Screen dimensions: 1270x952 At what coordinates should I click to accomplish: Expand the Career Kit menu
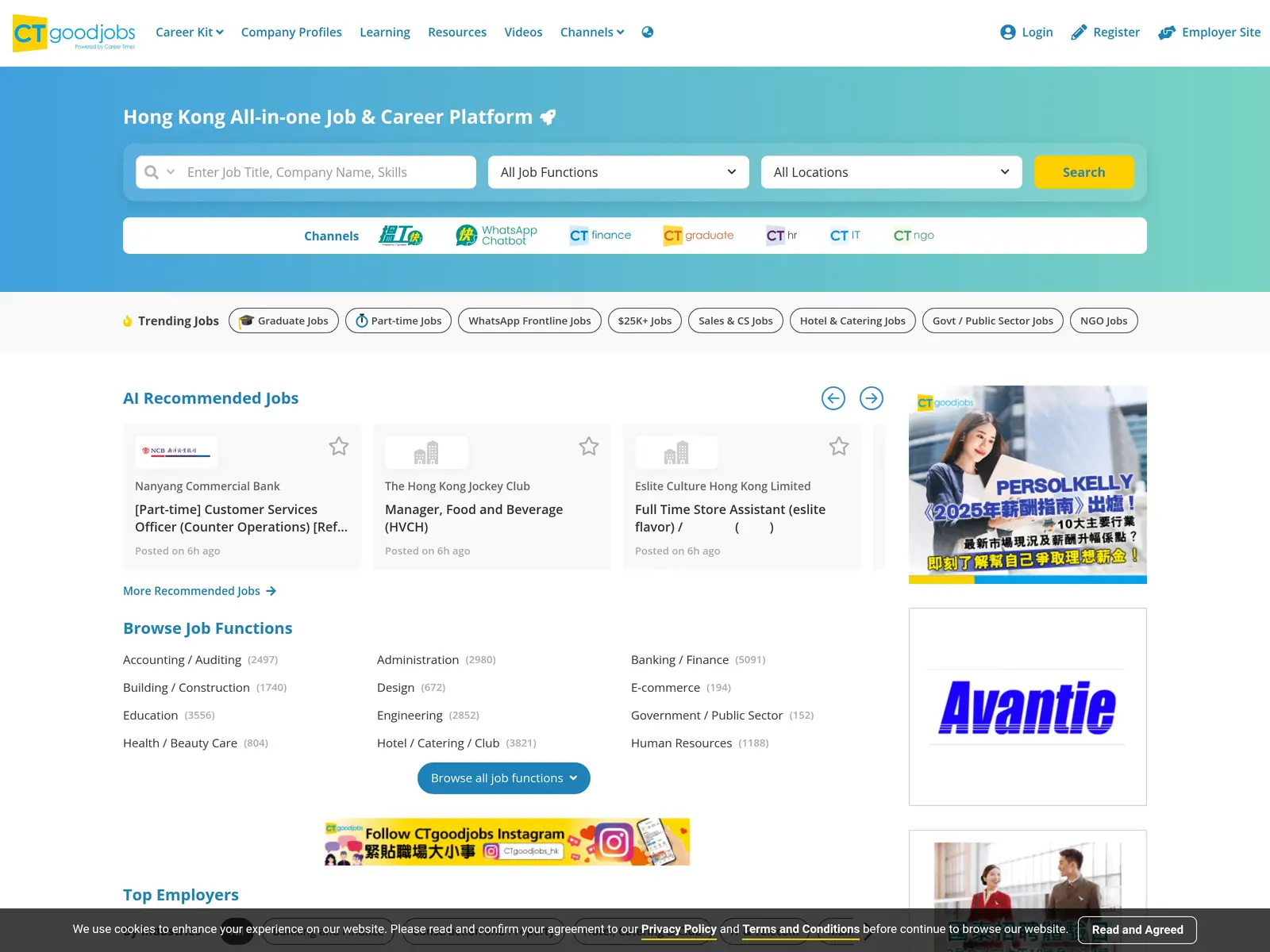click(190, 33)
